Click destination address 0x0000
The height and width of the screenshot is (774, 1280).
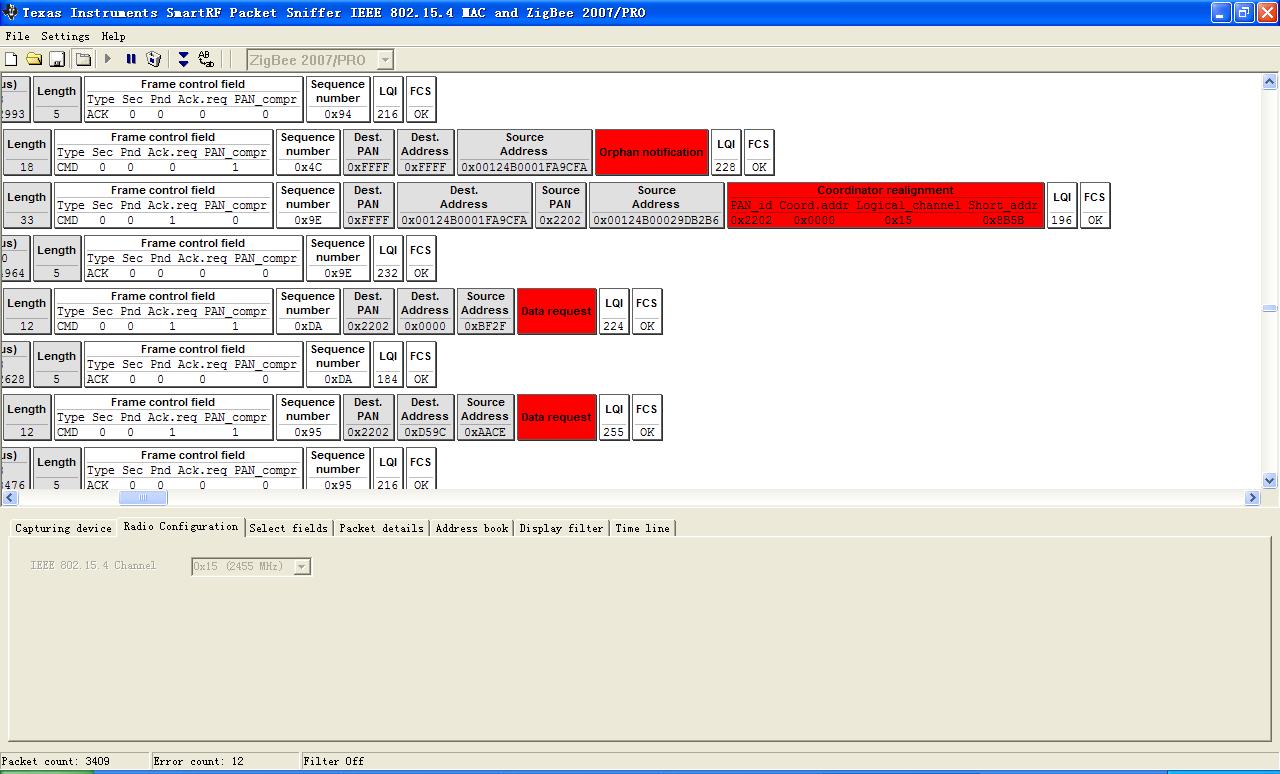(425, 326)
